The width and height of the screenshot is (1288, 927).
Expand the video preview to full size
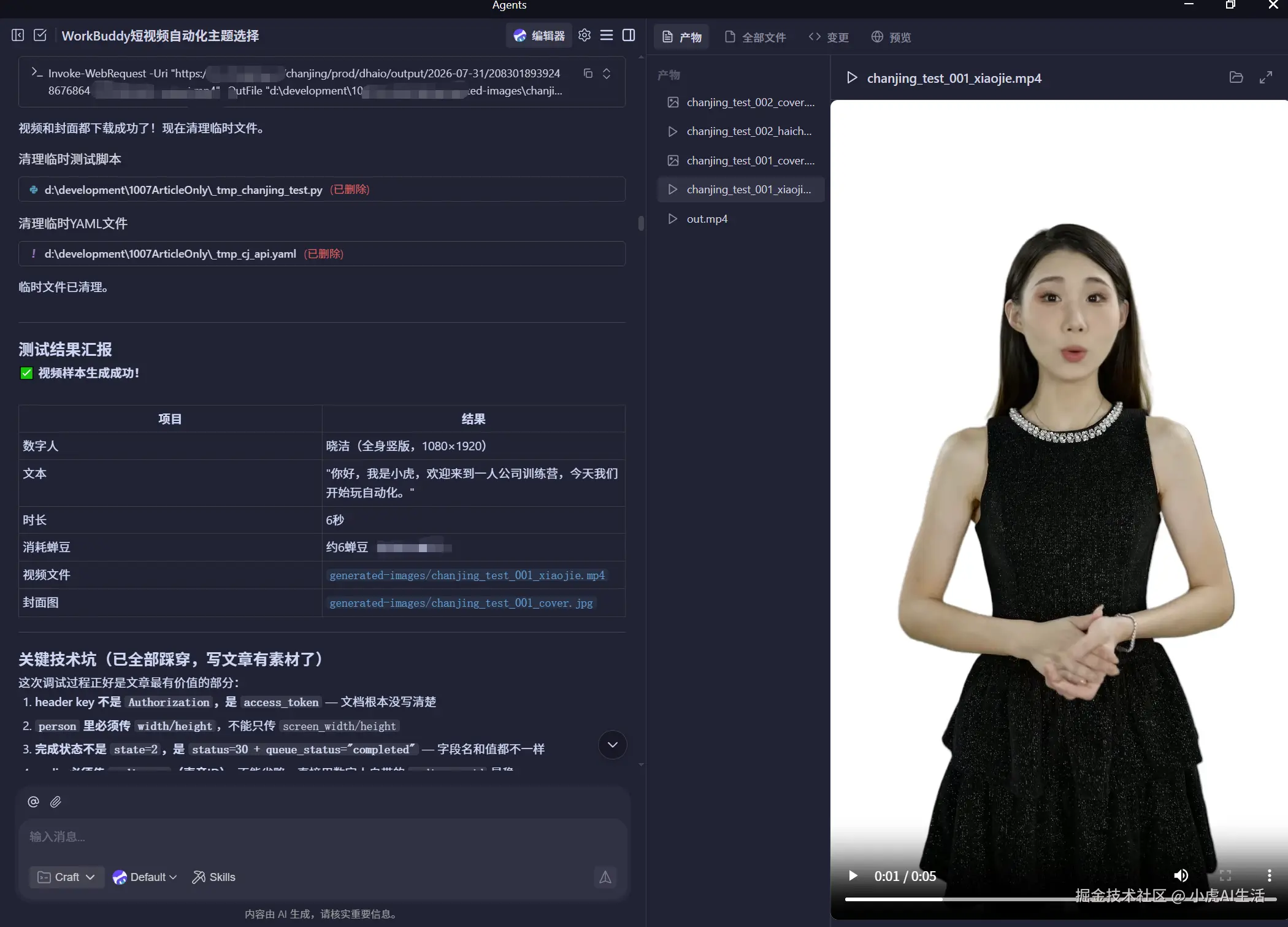[1266, 78]
